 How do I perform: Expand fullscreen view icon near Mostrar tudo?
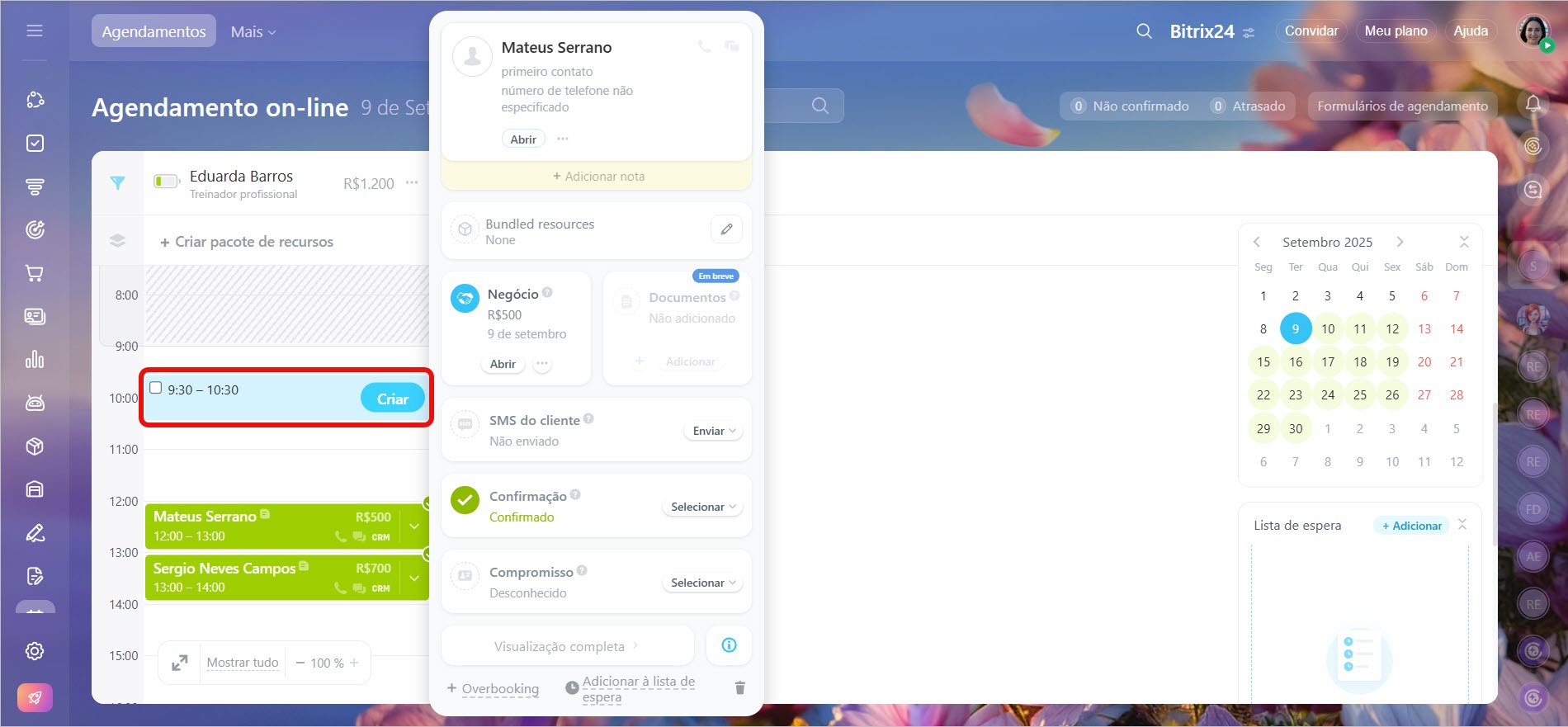coord(179,663)
